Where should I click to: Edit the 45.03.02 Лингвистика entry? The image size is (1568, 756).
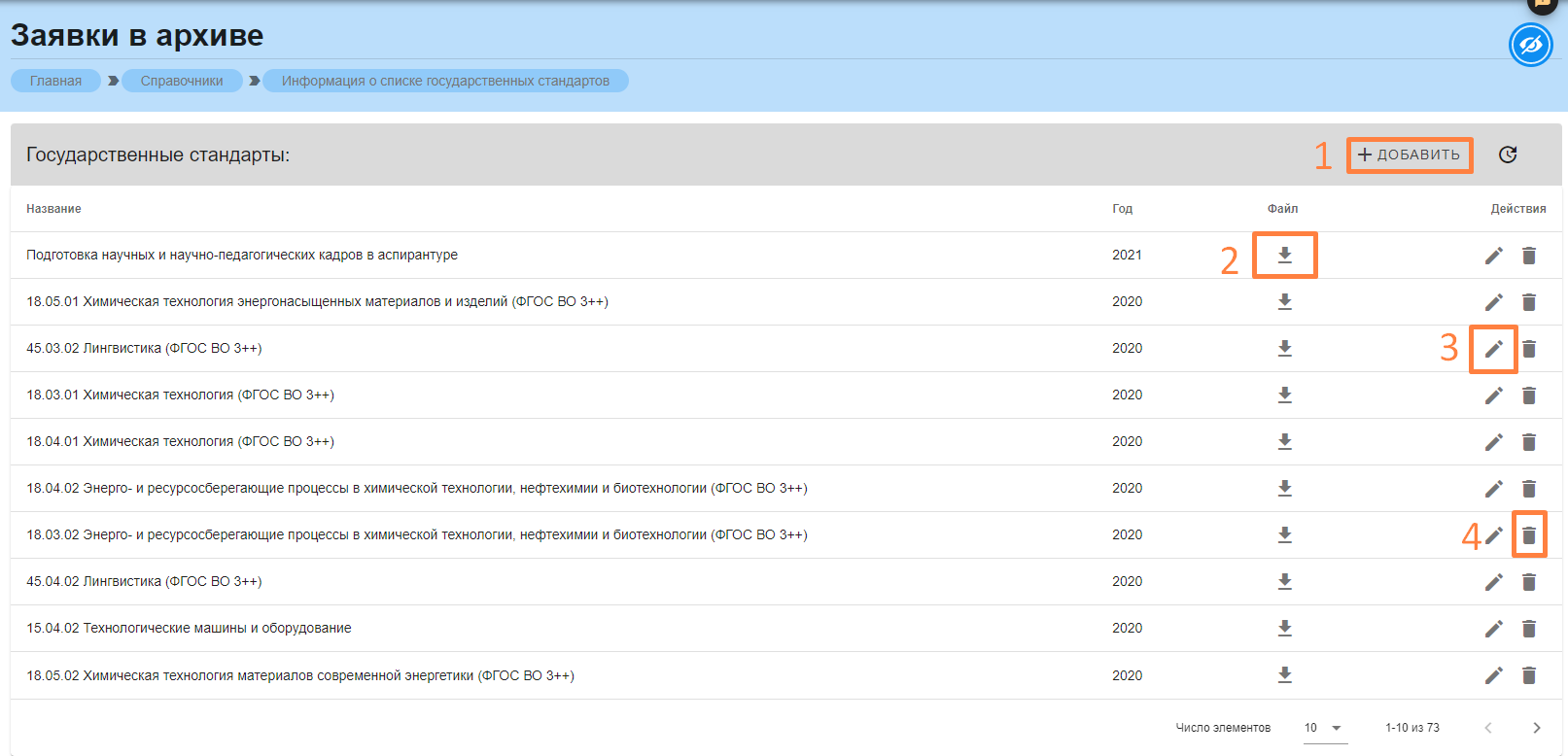coord(1493,349)
